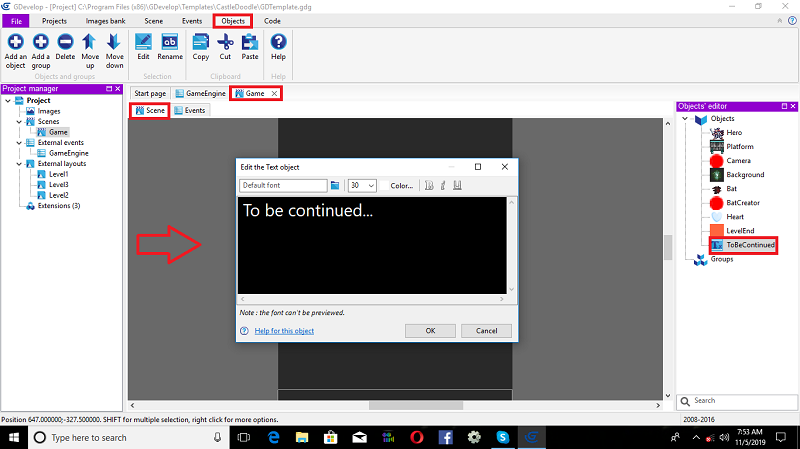Select the Hero object

click(x=734, y=133)
